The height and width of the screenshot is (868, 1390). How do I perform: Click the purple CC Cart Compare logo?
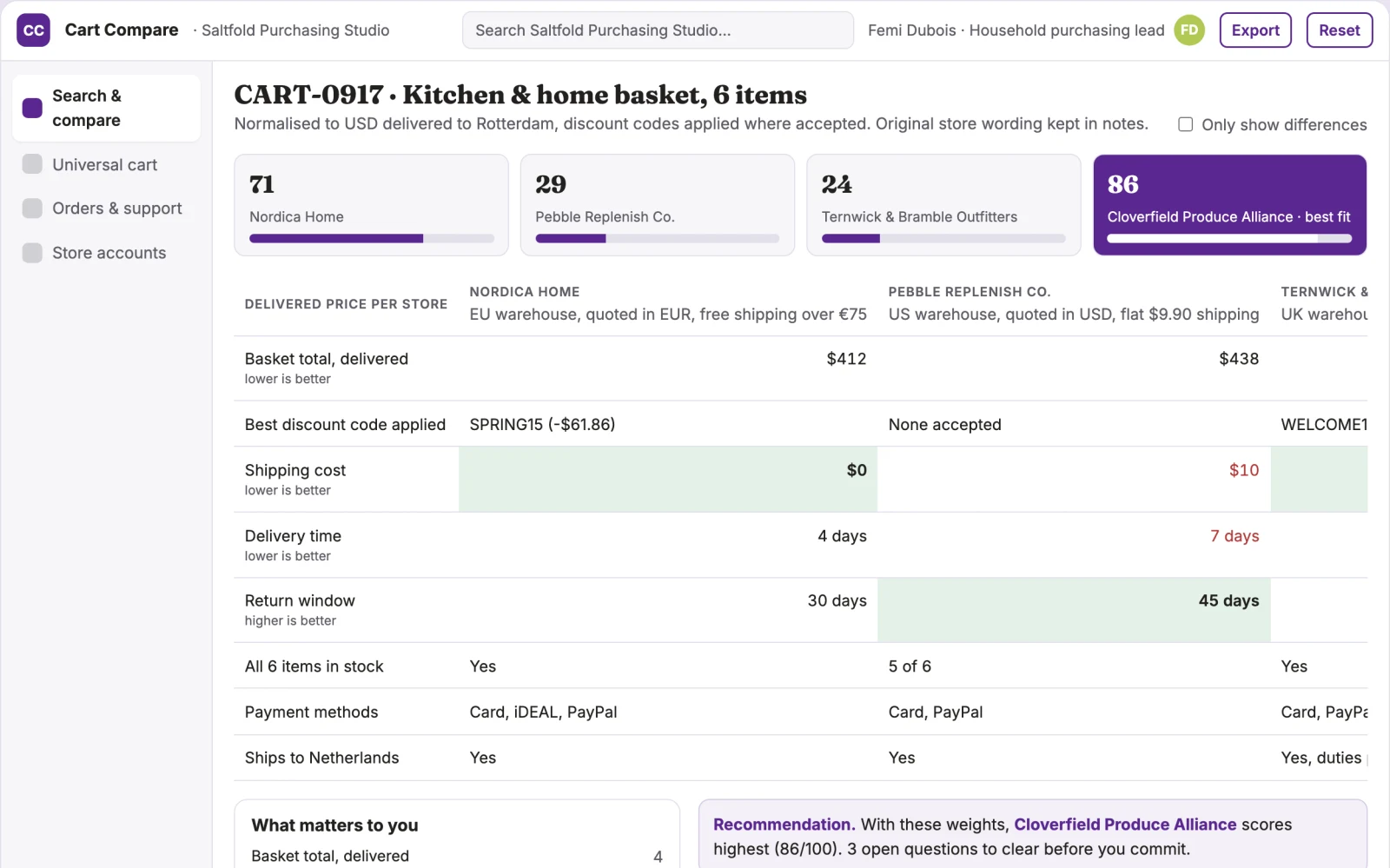33,30
